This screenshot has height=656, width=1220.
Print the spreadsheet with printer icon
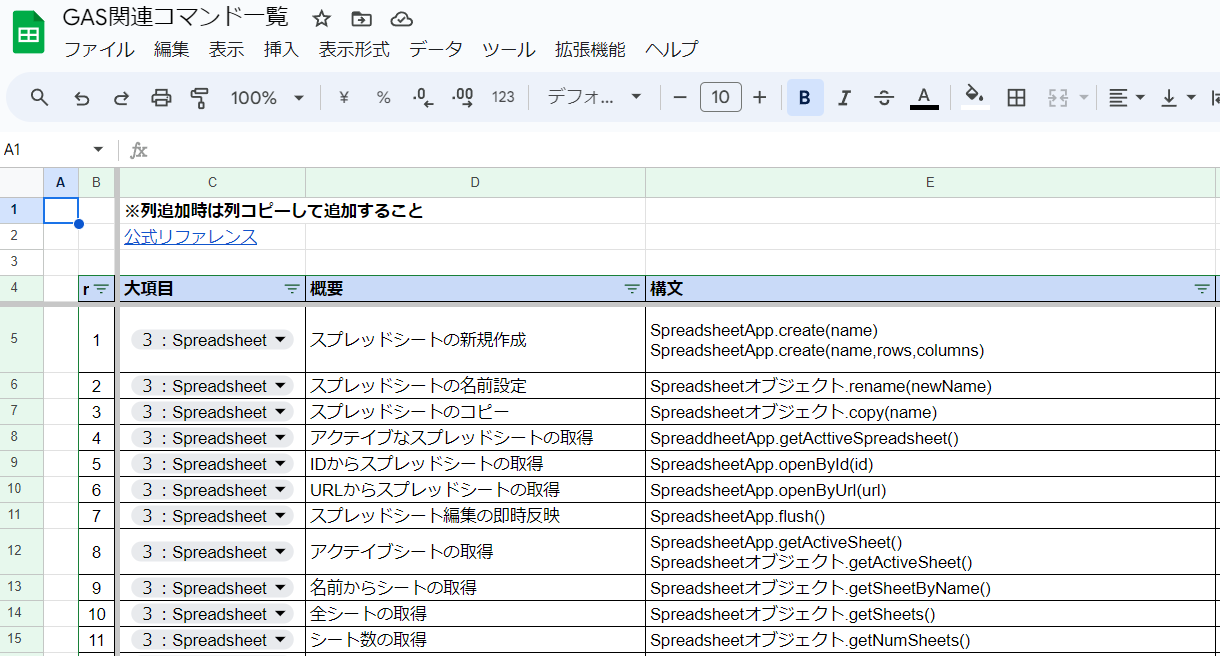161,97
